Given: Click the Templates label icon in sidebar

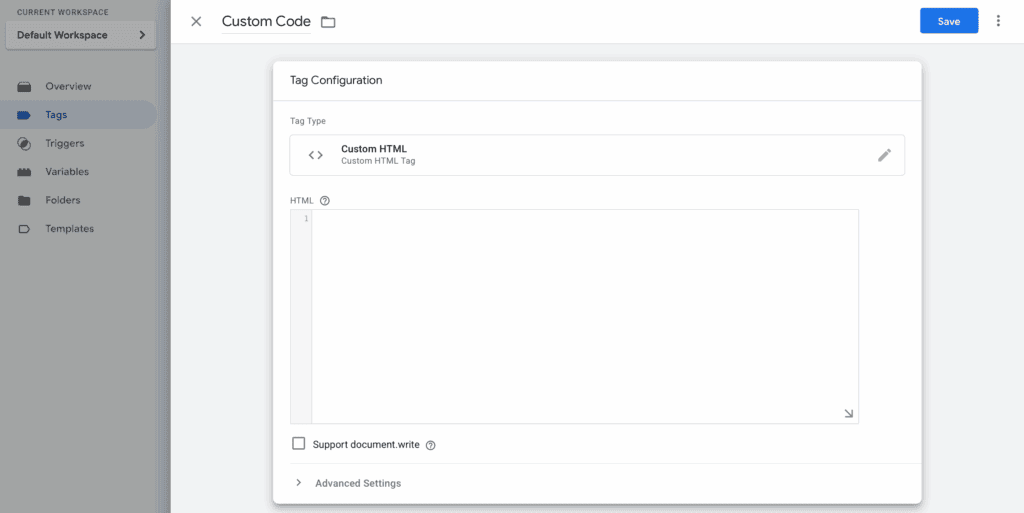Looking at the screenshot, I should [x=24, y=229].
